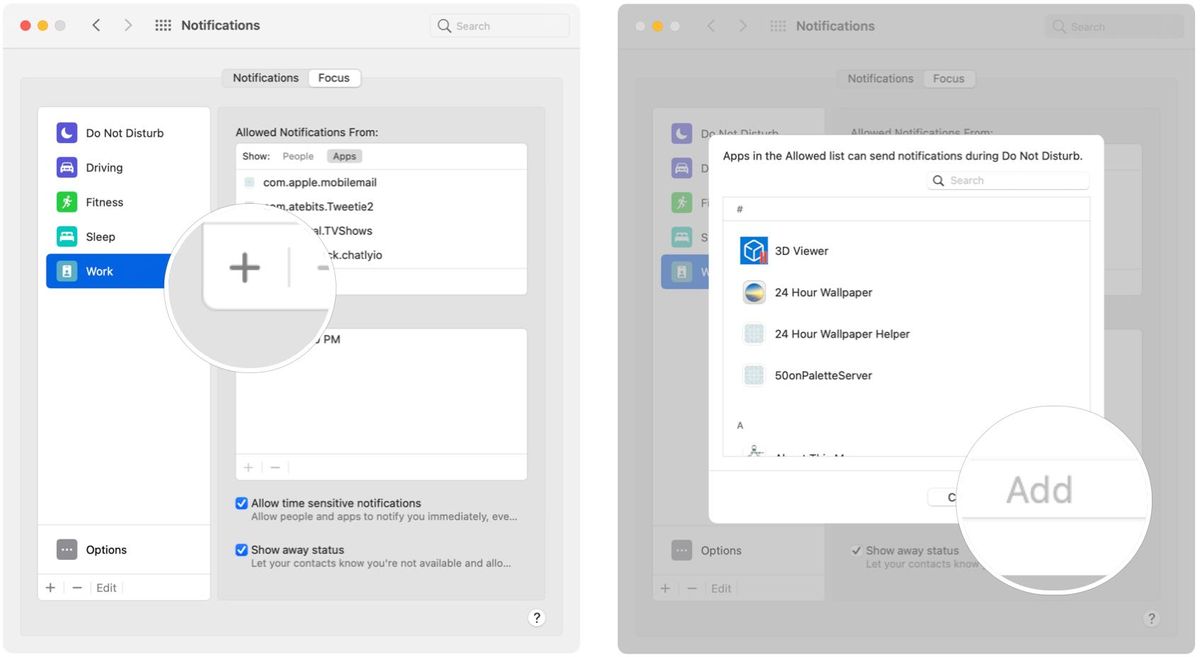The width and height of the screenshot is (1200, 657).
Task: Select the com.apple.mobilemail row
Action: (381, 183)
